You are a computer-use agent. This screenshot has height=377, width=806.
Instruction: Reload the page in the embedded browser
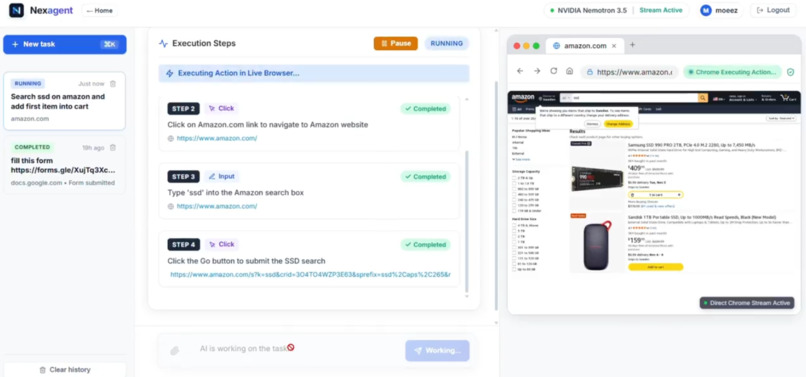click(554, 71)
